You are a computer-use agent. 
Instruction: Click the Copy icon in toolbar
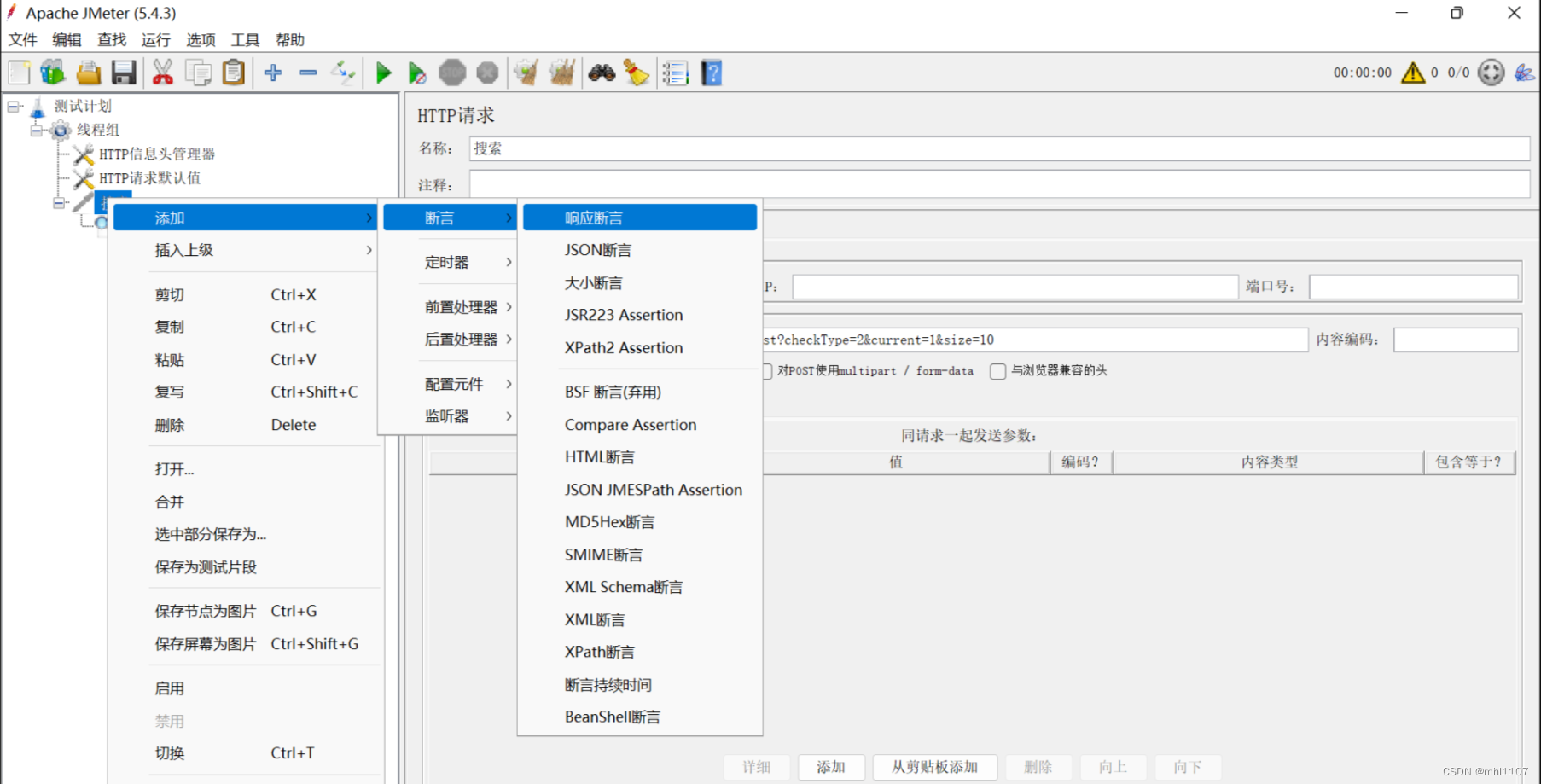click(198, 73)
